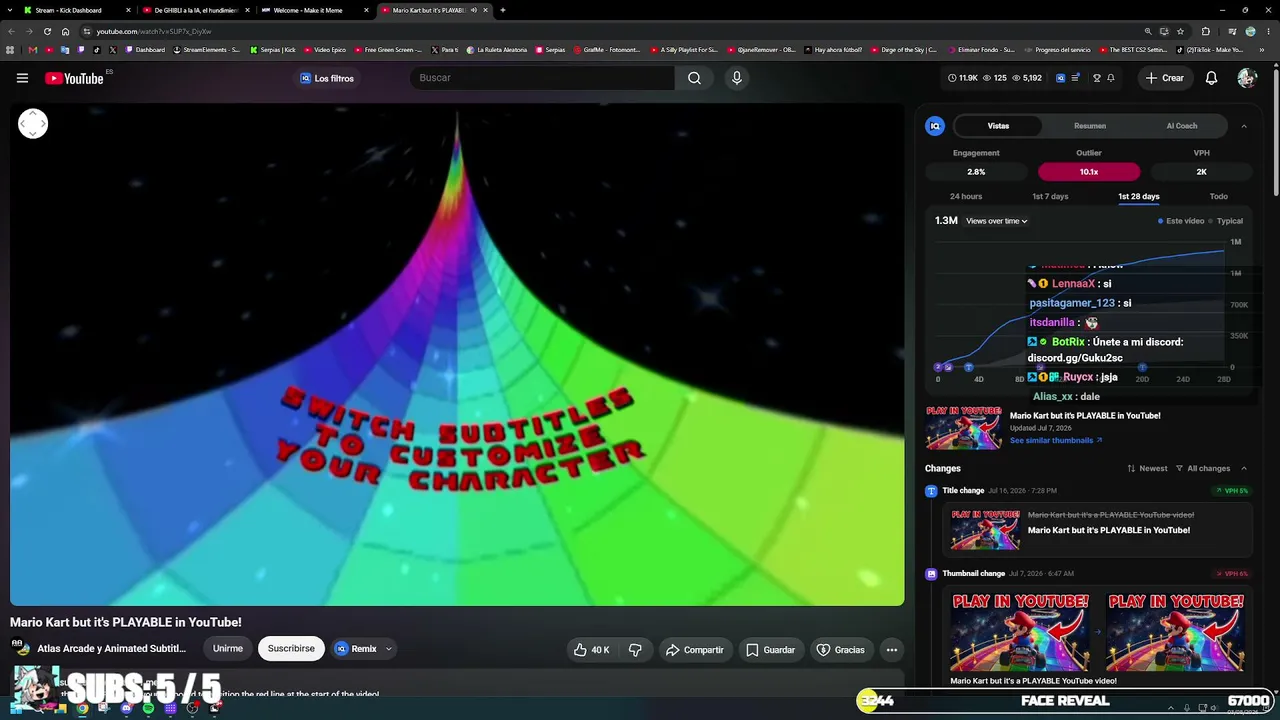Viewport: 1280px width, 720px height.
Task: Click the video player rotate overlay icon
Action: pos(33,123)
